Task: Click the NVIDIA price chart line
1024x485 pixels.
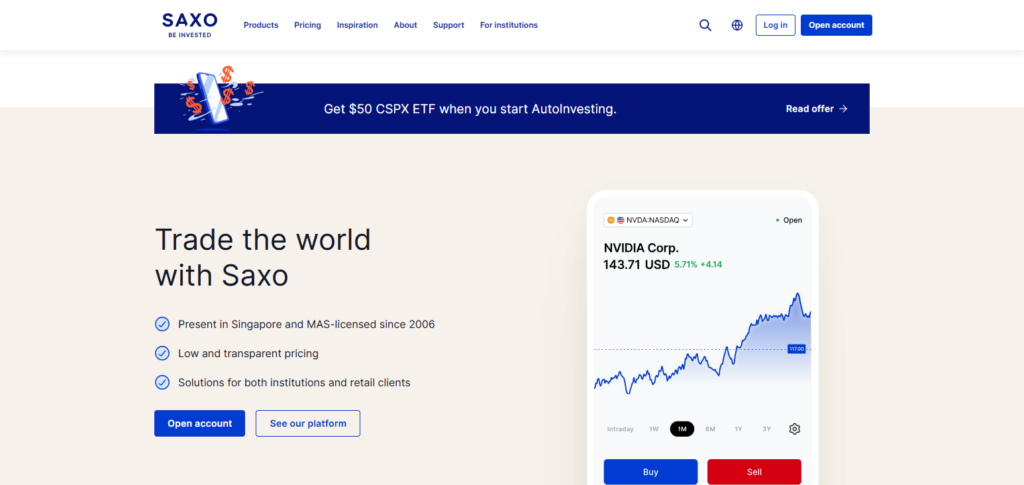Action: click(x=703, y=346)
